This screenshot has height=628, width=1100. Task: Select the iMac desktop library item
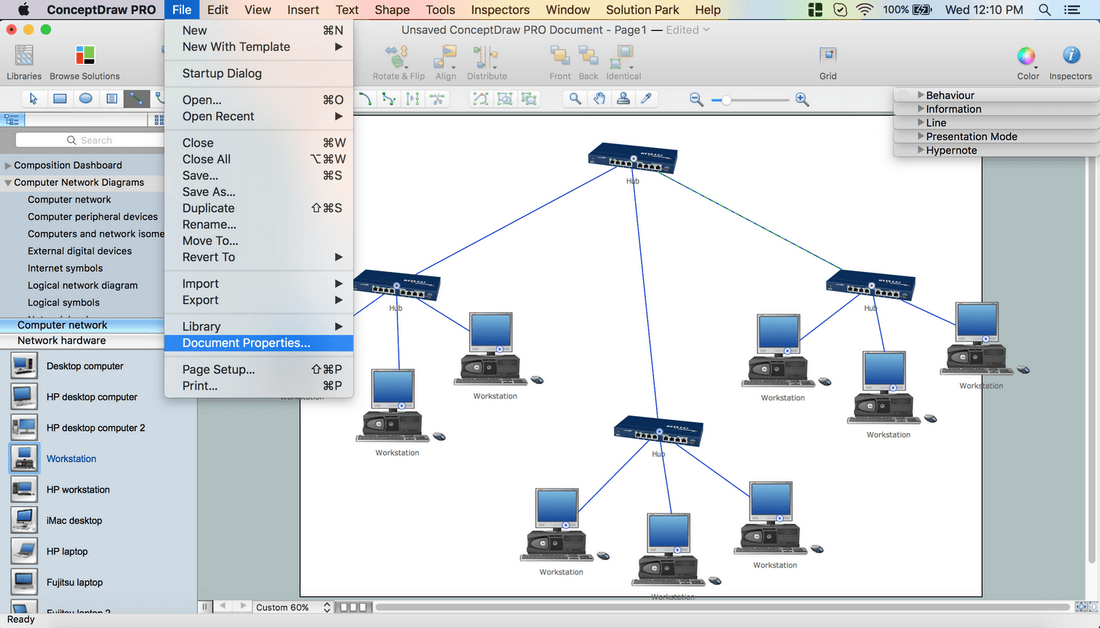74,521
